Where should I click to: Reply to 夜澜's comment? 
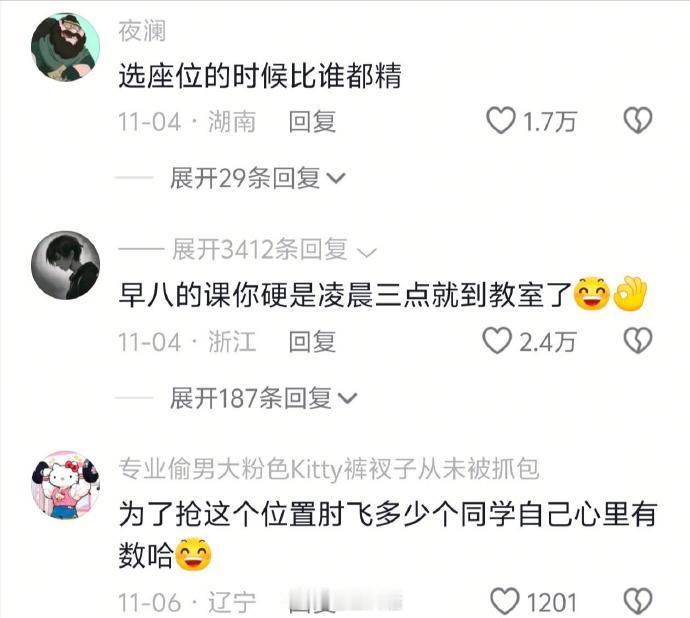click(x=312, y=122)
